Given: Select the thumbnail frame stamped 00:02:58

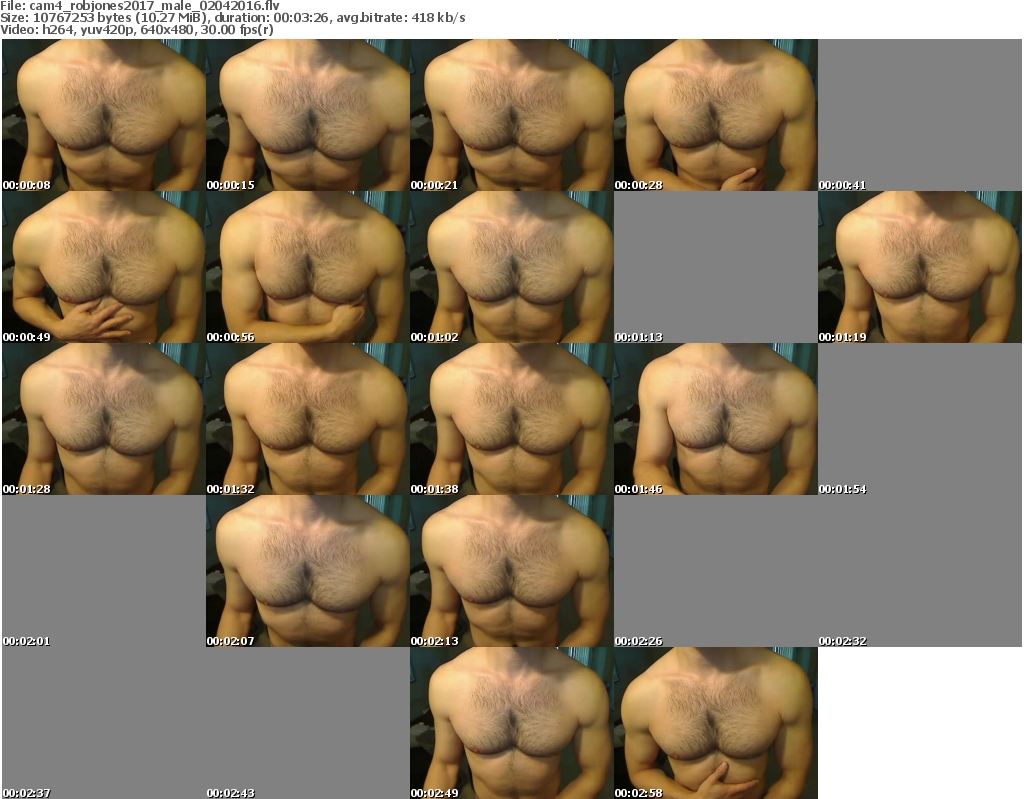Looking at the screenshot, I should tap(716, 723).
